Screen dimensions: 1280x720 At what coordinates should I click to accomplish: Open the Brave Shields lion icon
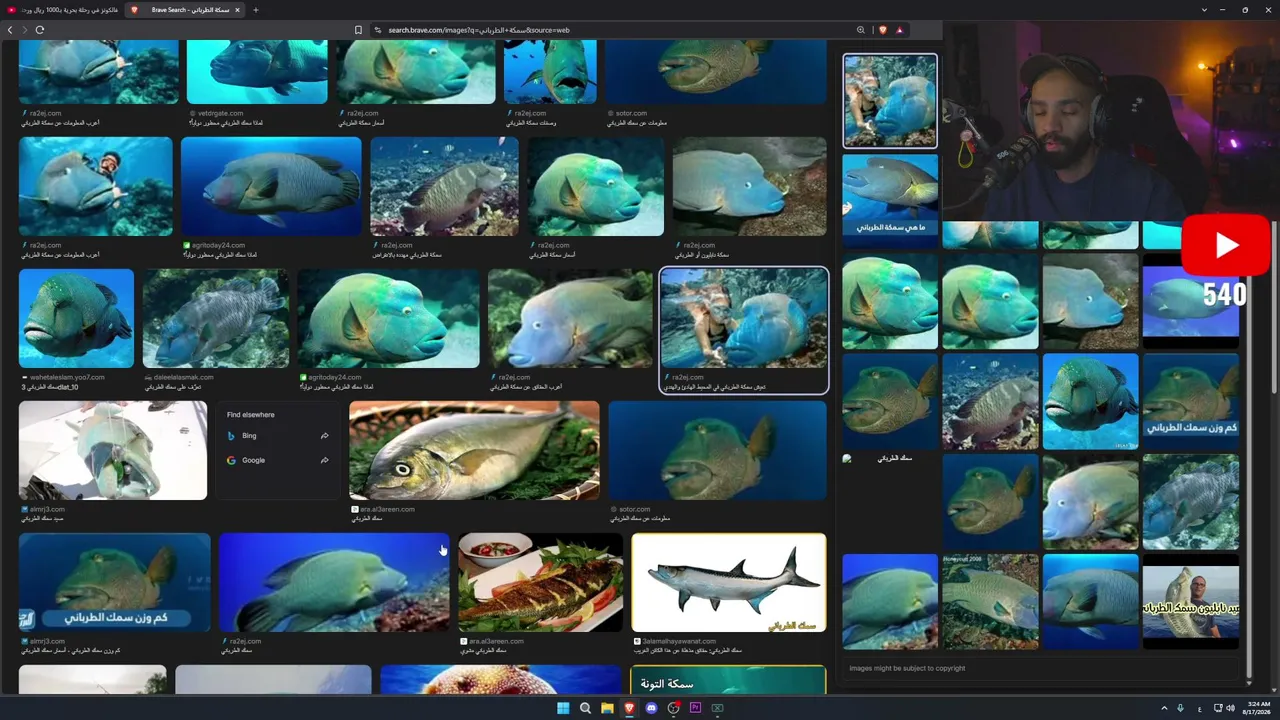[882, 30]
